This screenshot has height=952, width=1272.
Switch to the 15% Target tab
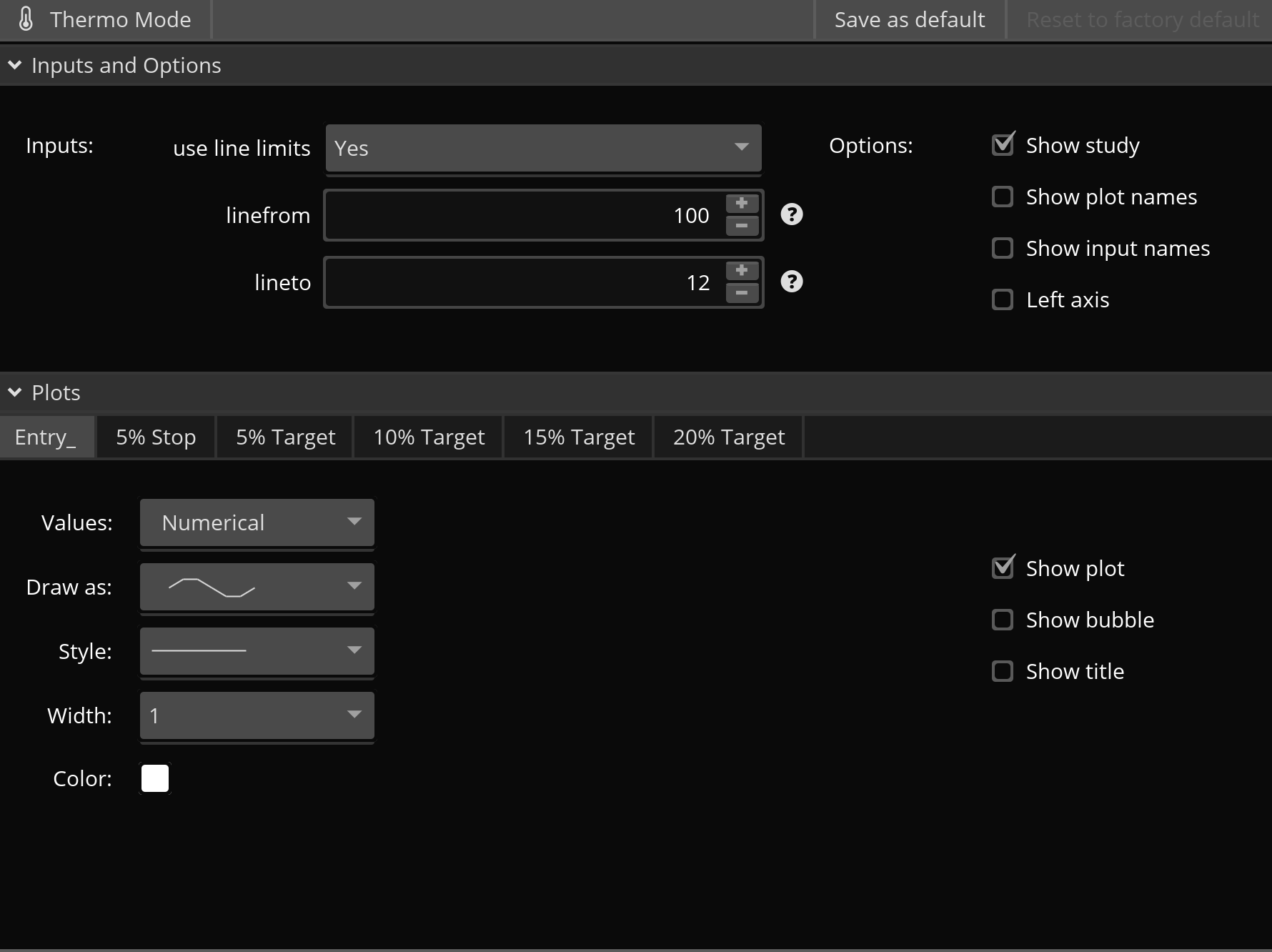[579, 437]
